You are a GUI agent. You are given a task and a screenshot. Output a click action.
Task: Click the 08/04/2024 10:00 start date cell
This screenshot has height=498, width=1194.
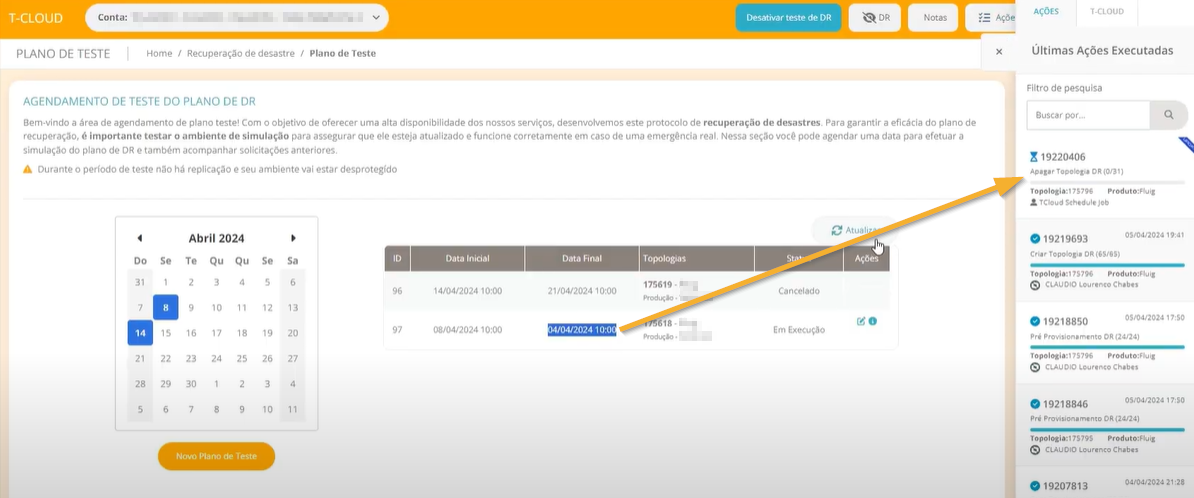coord(468,330)
